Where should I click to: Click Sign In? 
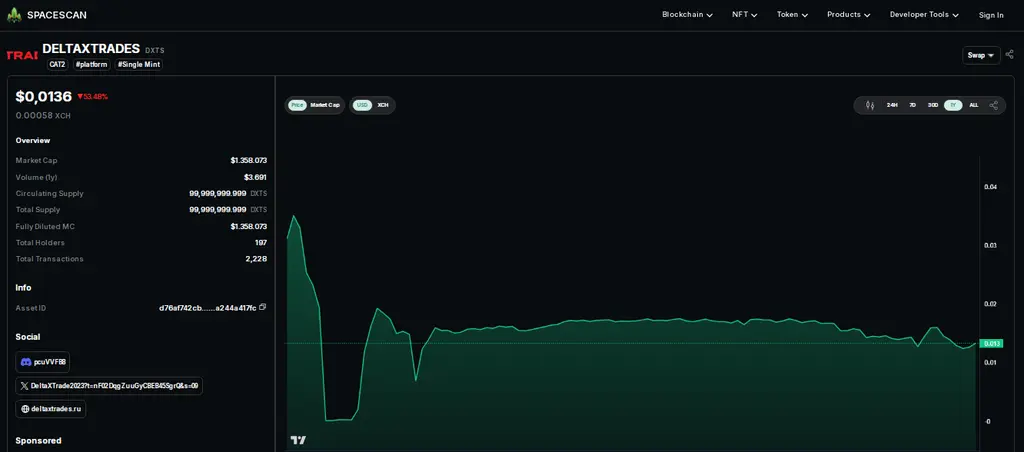coord(991,15)
